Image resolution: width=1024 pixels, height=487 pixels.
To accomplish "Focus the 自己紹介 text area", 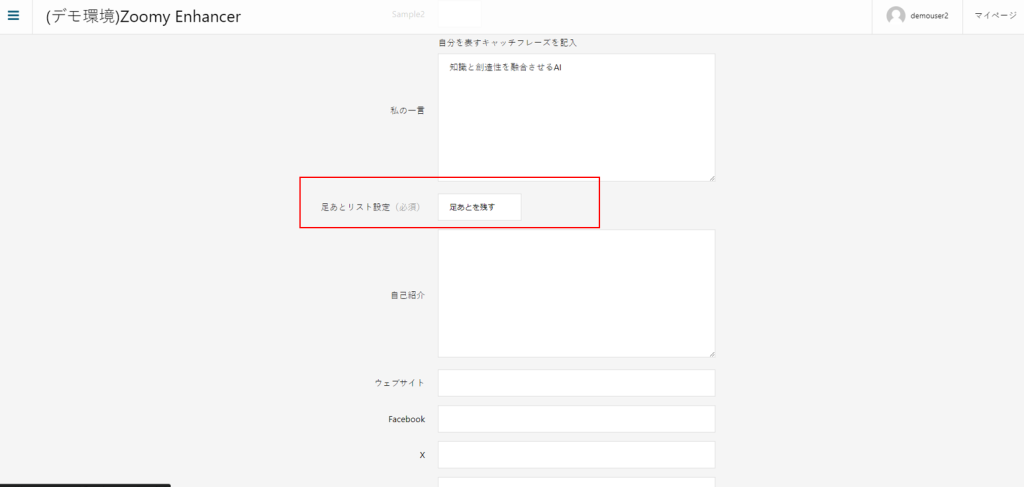I will pyautogui.click(x=576, y=293).
